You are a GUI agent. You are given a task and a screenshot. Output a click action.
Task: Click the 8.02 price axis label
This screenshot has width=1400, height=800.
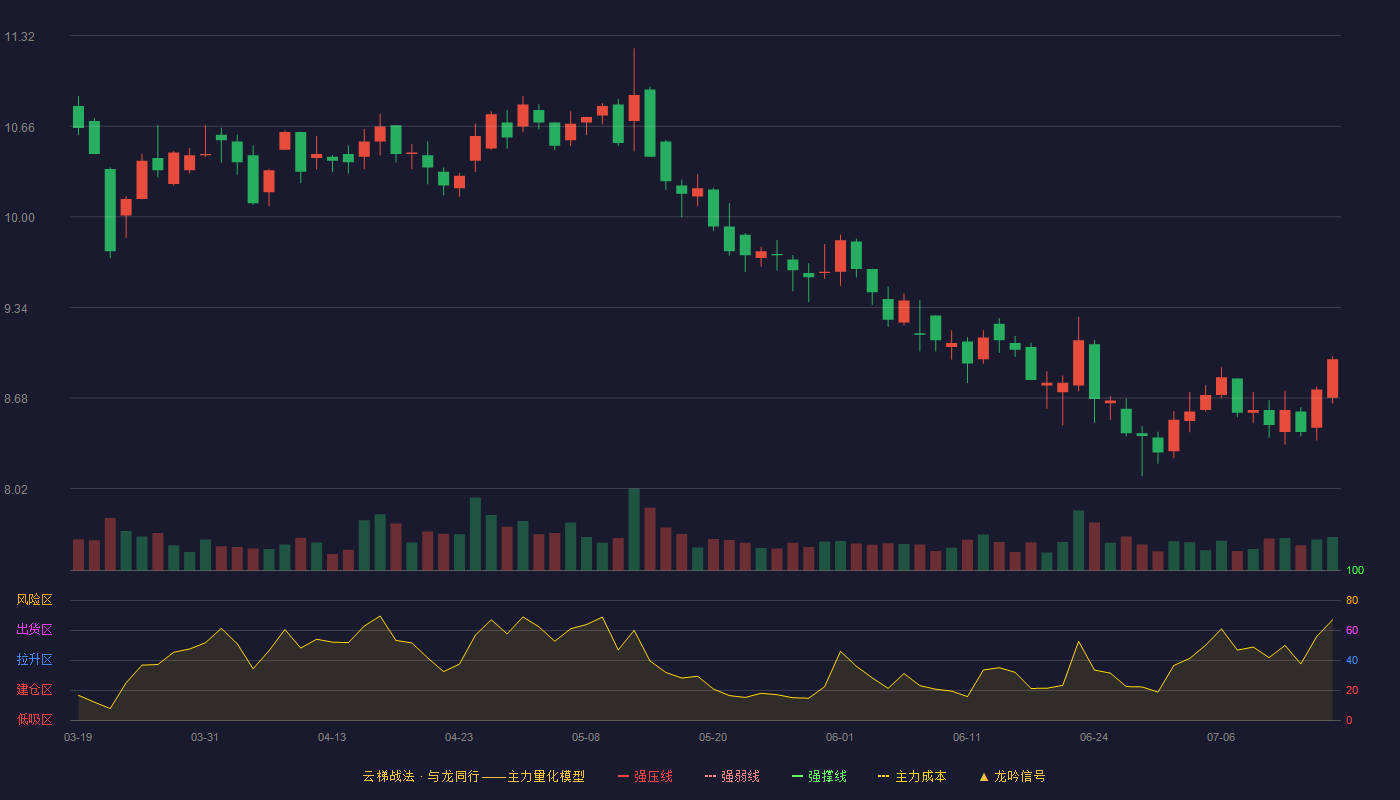(19, 490)
